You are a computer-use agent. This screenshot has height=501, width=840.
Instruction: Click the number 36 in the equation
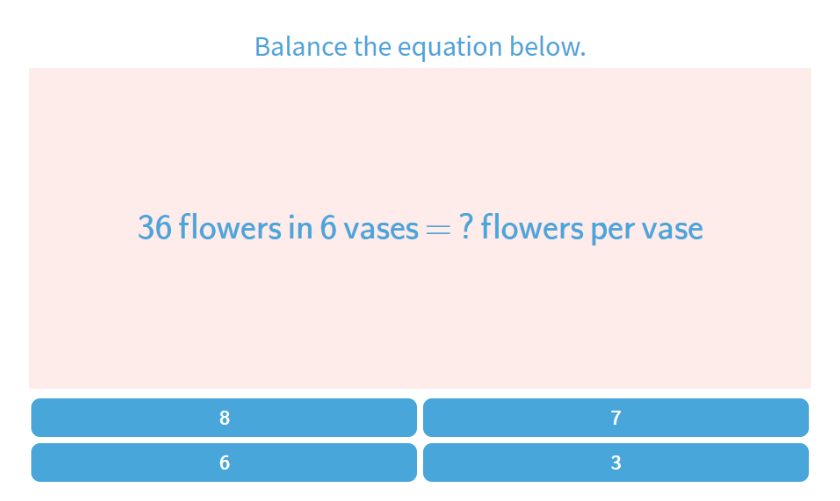[x=154, y=228]
